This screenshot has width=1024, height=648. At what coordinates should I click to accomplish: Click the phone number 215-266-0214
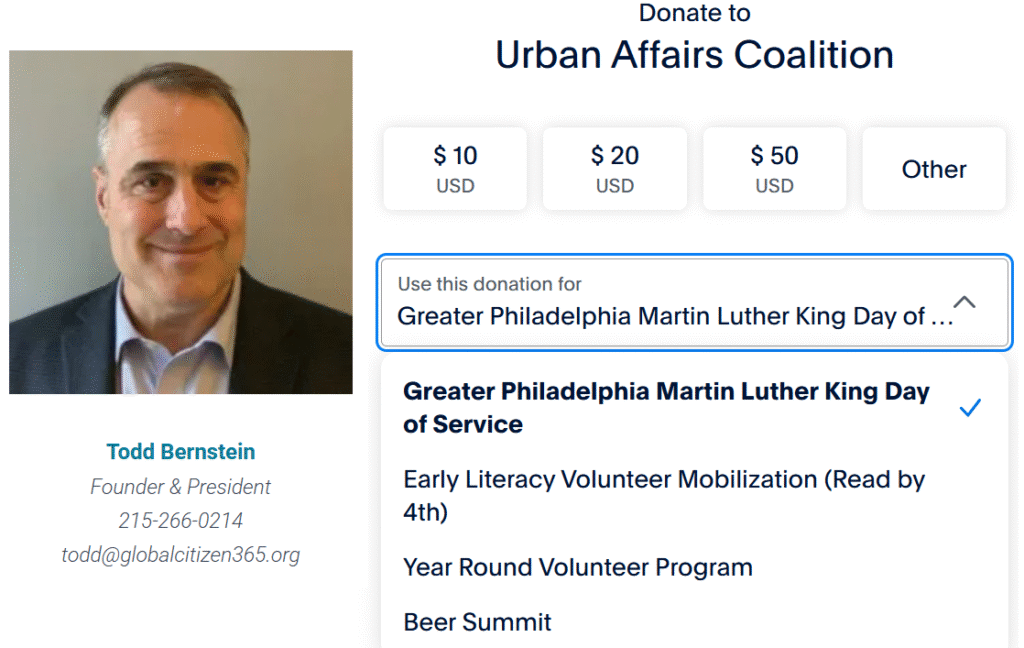click(181, 521)
